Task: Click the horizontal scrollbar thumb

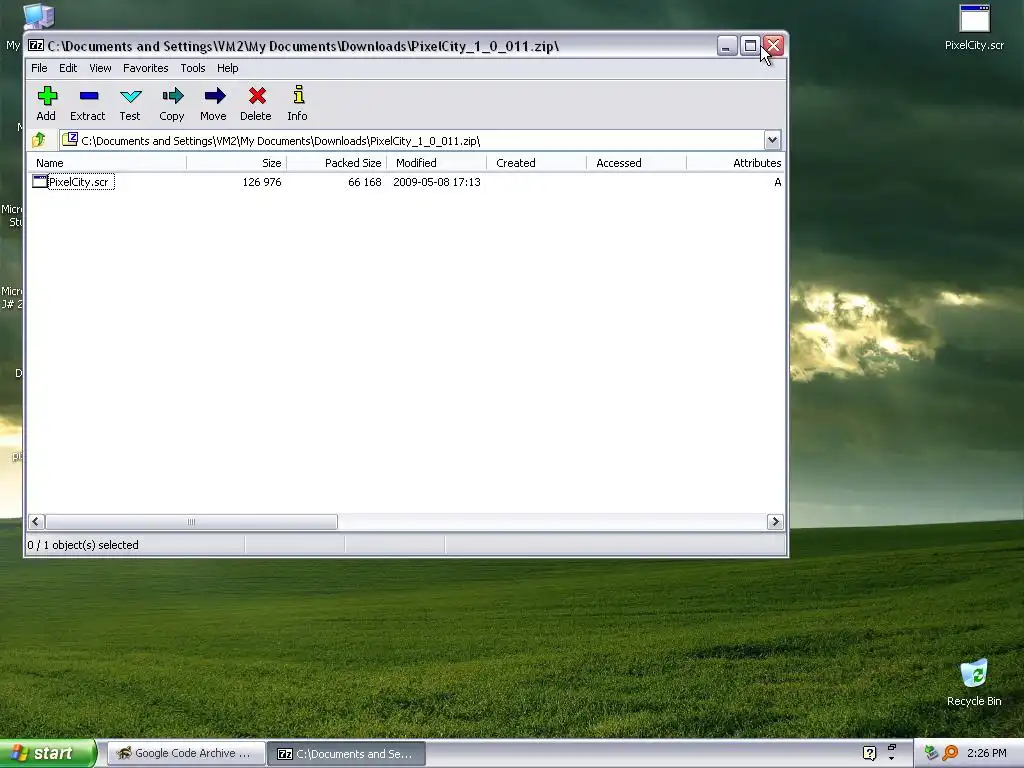Action: [191, 521]
